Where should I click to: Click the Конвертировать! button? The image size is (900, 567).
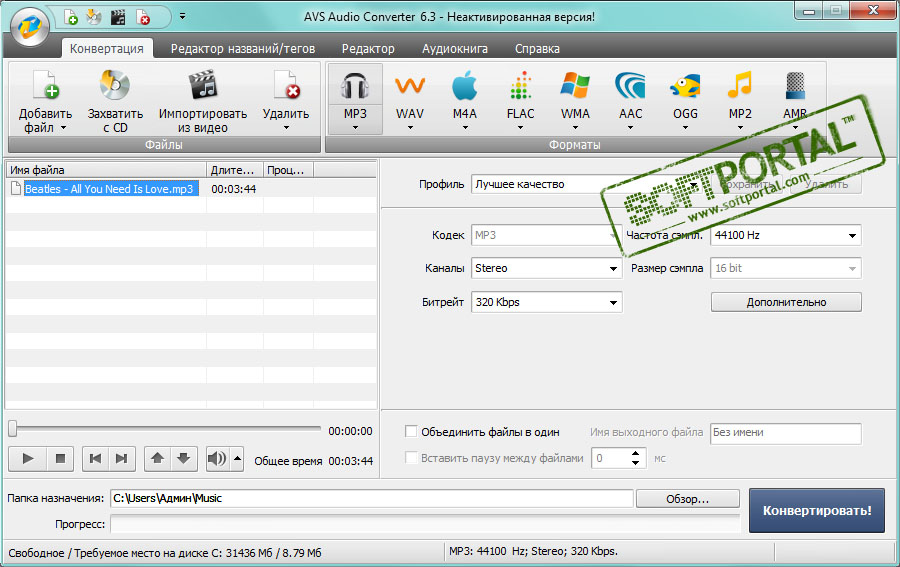coord(816,510)
